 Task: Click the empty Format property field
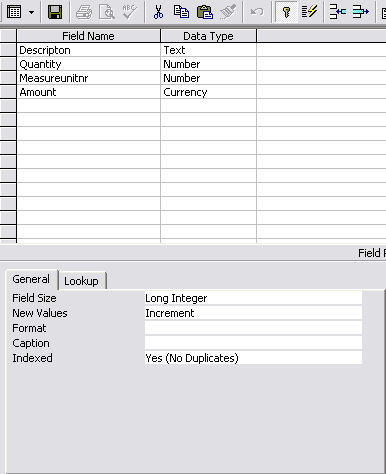tap(253, 328)
